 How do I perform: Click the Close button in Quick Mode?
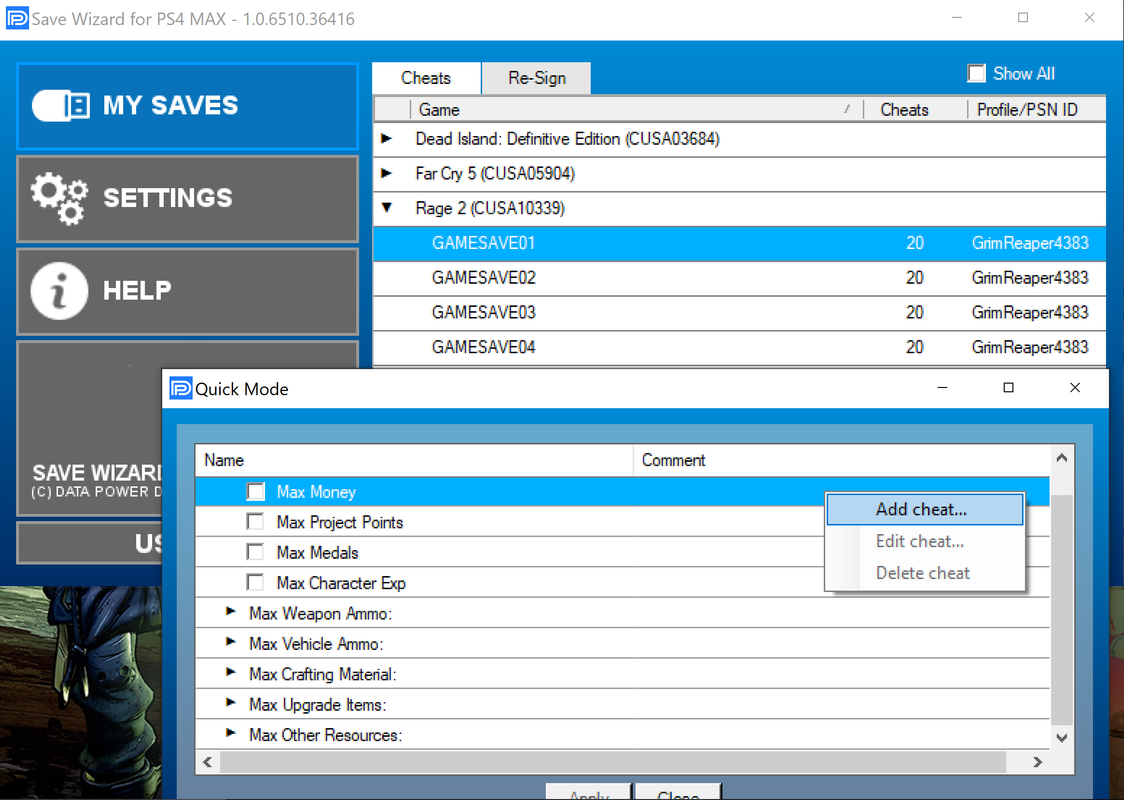(678, 792)
